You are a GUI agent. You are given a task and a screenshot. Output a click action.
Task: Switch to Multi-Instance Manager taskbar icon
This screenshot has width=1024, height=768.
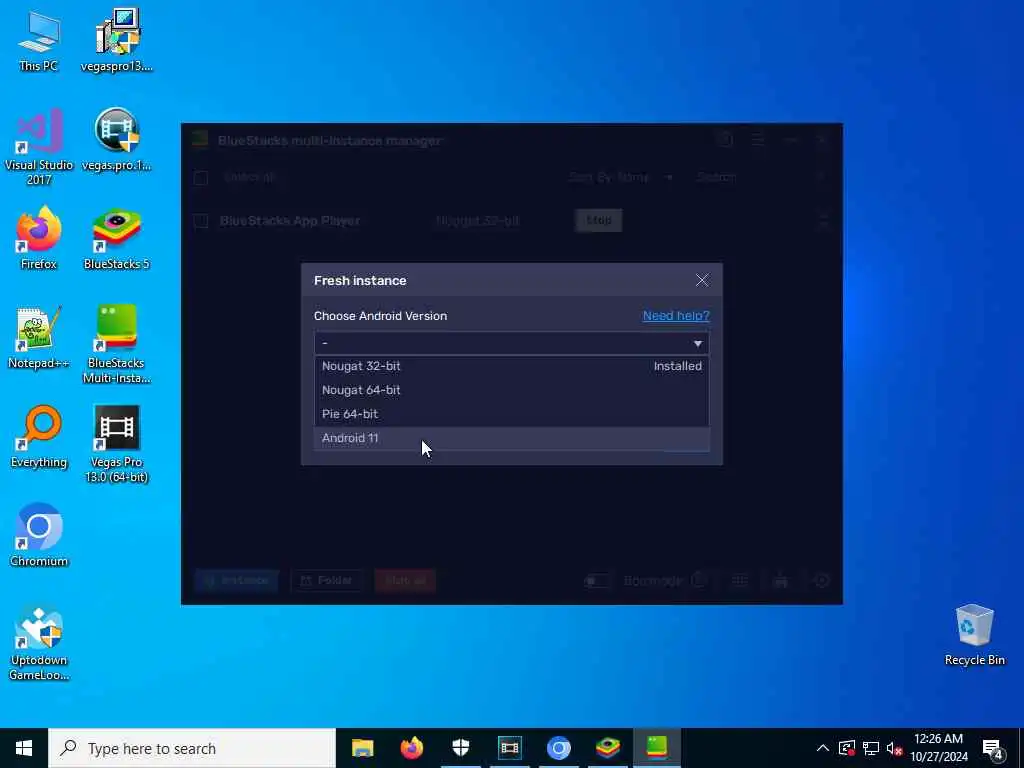(x=656, y=748)
